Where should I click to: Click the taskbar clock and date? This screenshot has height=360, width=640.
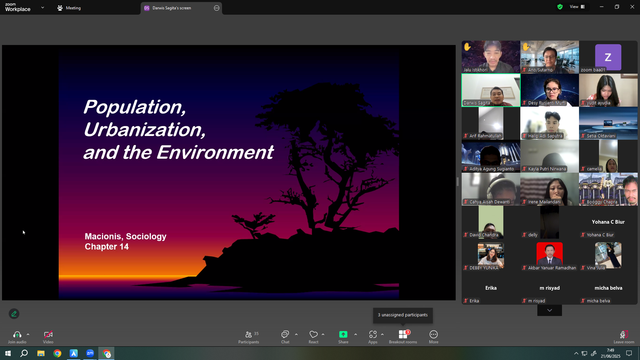click(611, 353)
